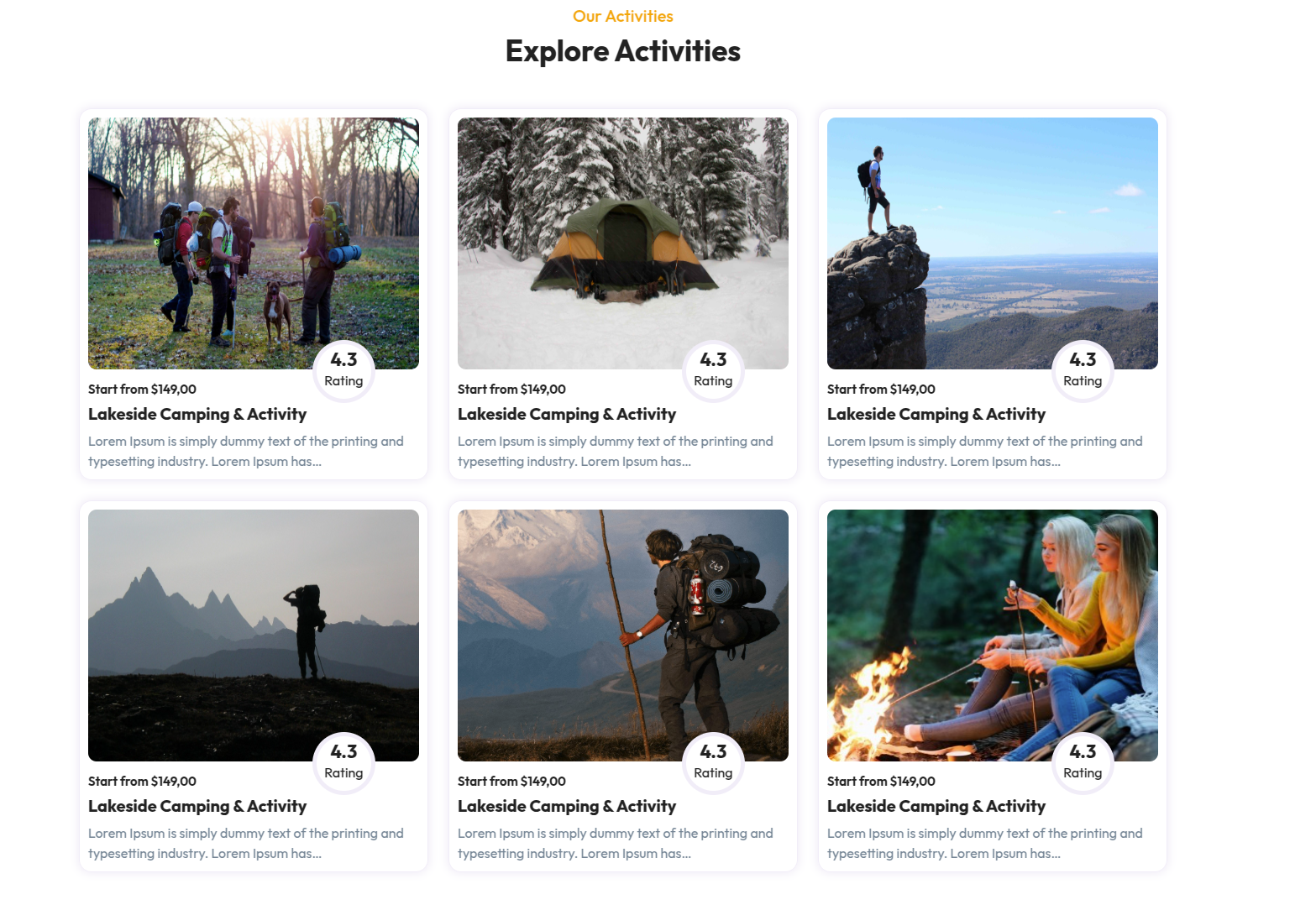Open the silhouette hiker with mountains photo
1316x905 pixels.
coord(254,636)
